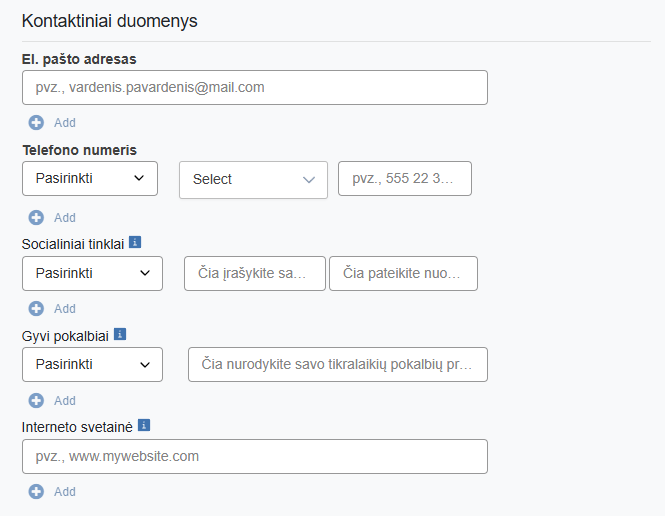Click the plus icon under Gyvi pokalbiai
This screenshot has width=665, height=516.
click(x=36, y=400)
